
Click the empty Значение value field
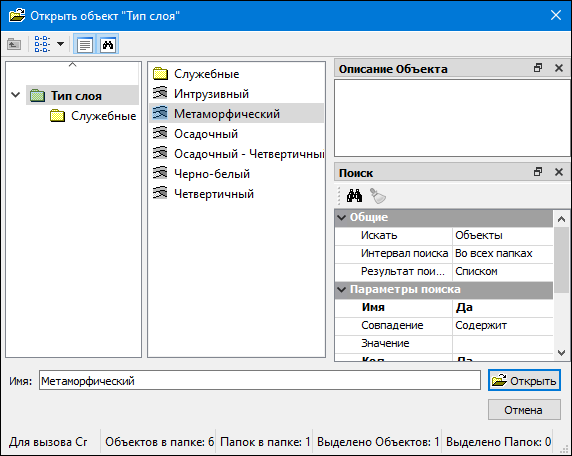click(x=503, y=343)
